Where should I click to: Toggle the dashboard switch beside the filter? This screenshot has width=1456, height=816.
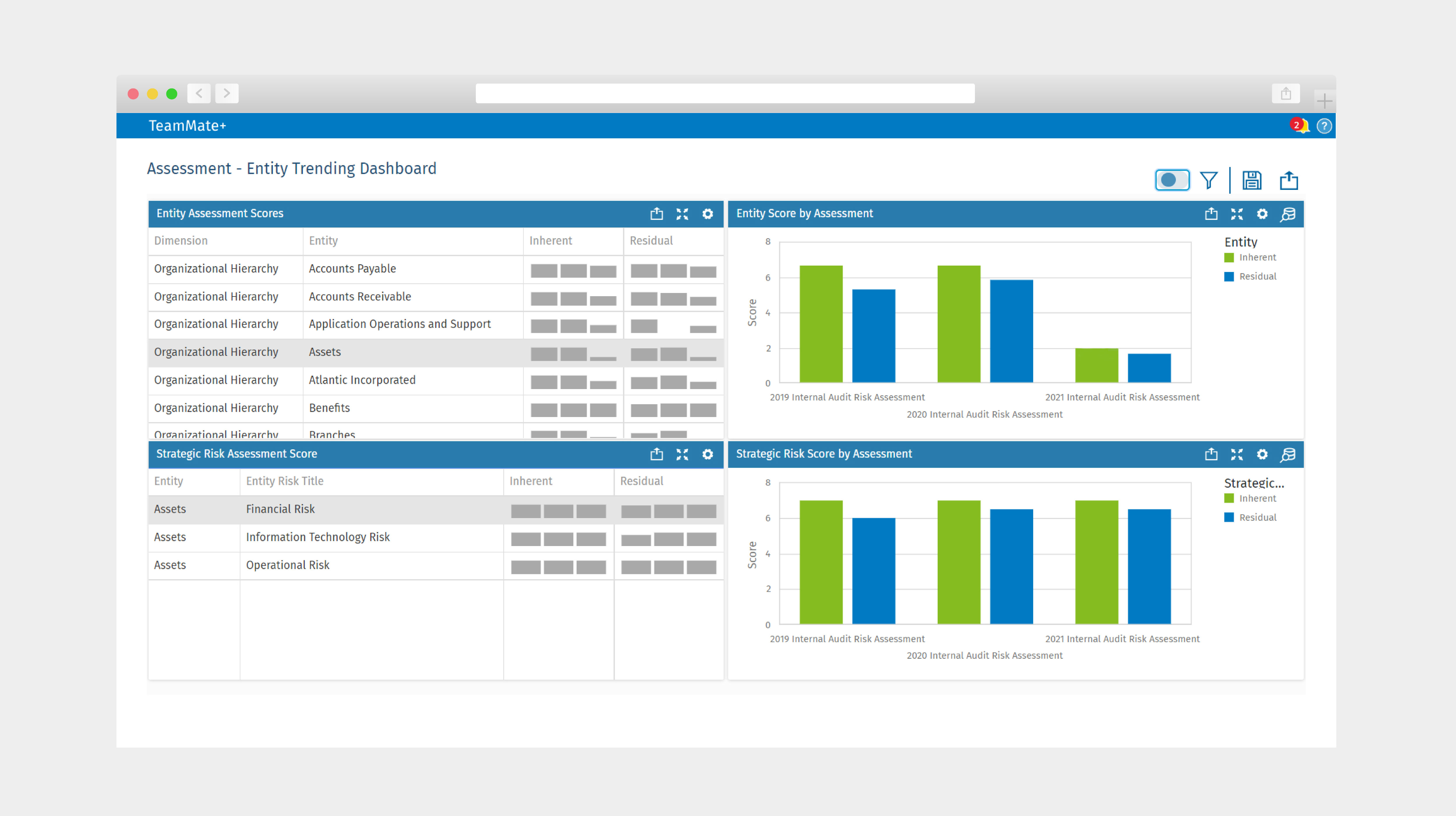coord(1172,180)
